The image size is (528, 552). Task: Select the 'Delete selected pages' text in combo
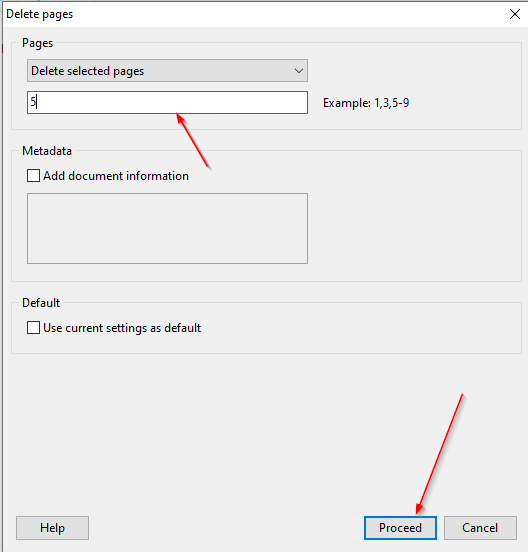[88, 71]
